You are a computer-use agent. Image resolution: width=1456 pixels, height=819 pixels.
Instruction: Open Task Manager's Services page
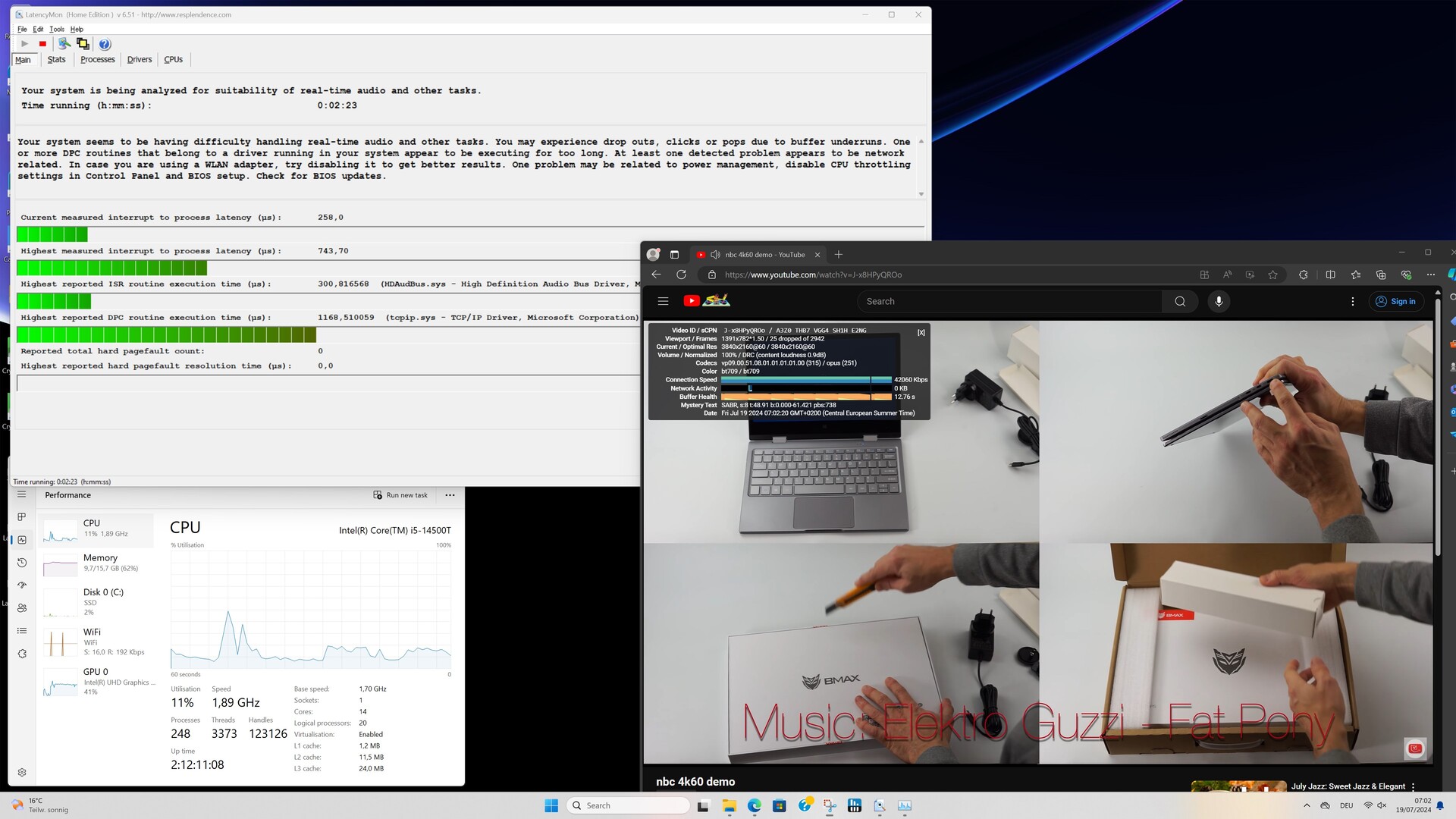point(22,654)
